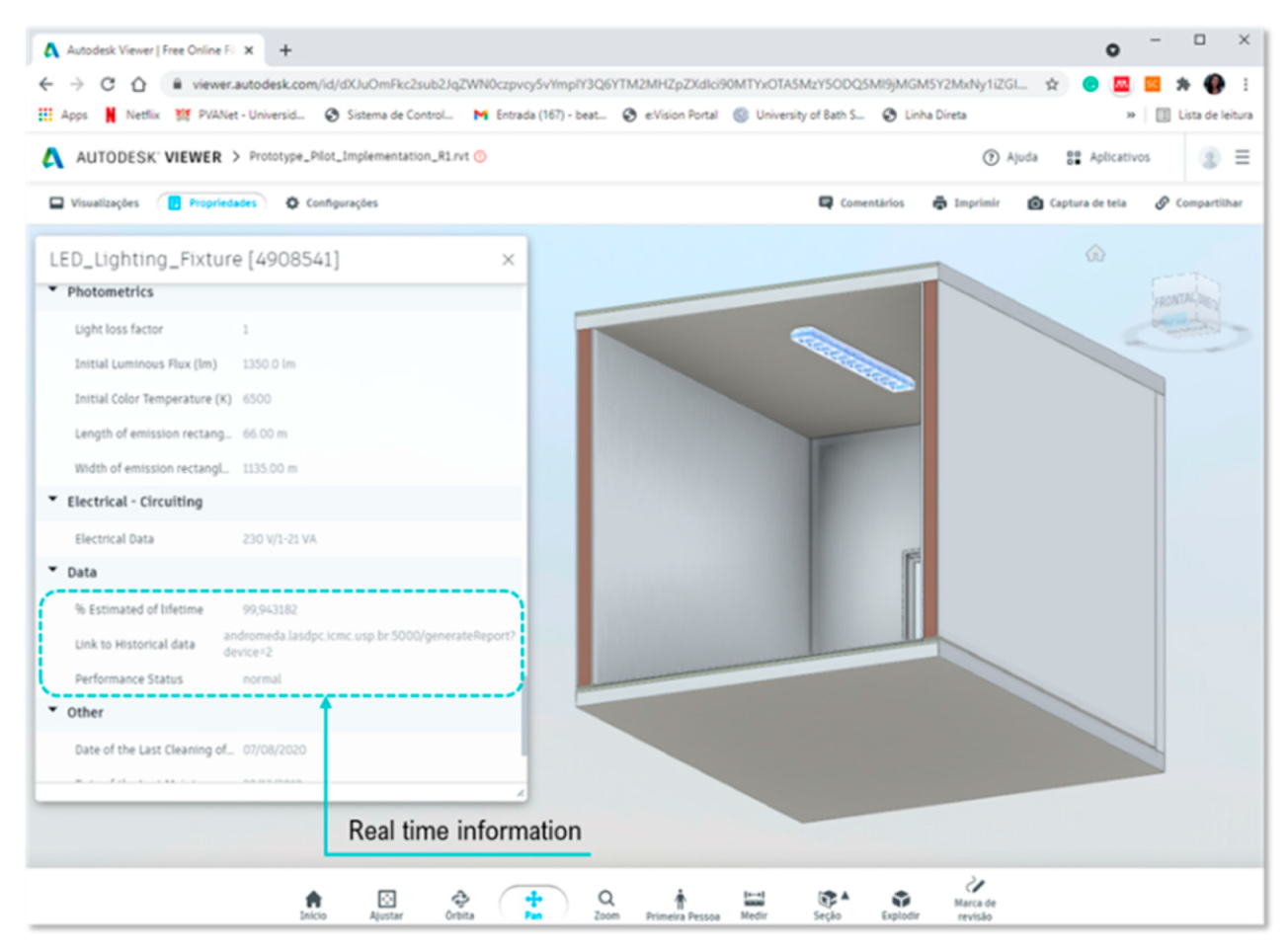
Task: Collapse the Electrical - Circuiting section
Action: coord(53,501)
